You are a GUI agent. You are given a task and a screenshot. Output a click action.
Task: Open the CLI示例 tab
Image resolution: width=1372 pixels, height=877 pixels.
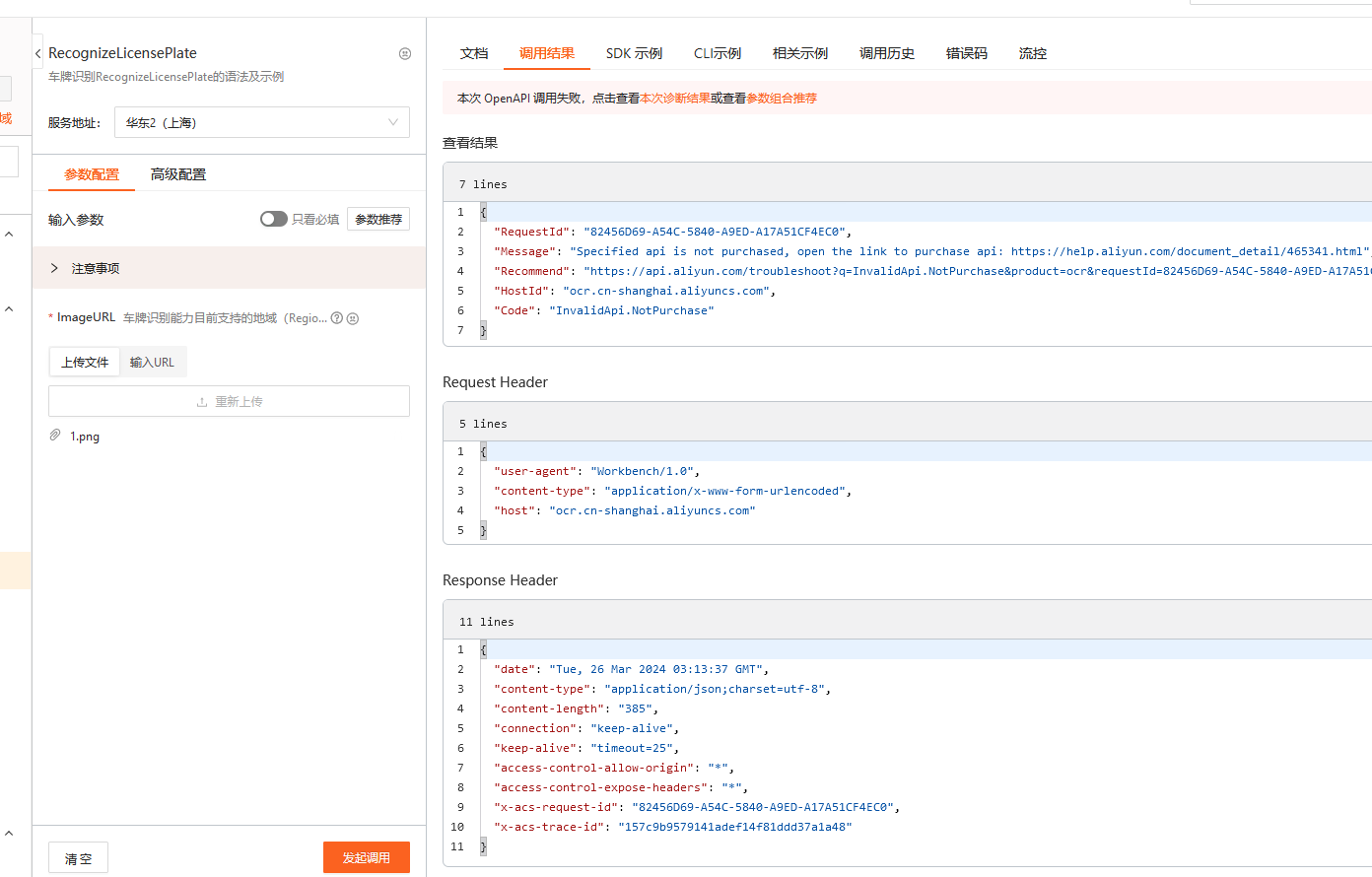[x=718, y=53]
